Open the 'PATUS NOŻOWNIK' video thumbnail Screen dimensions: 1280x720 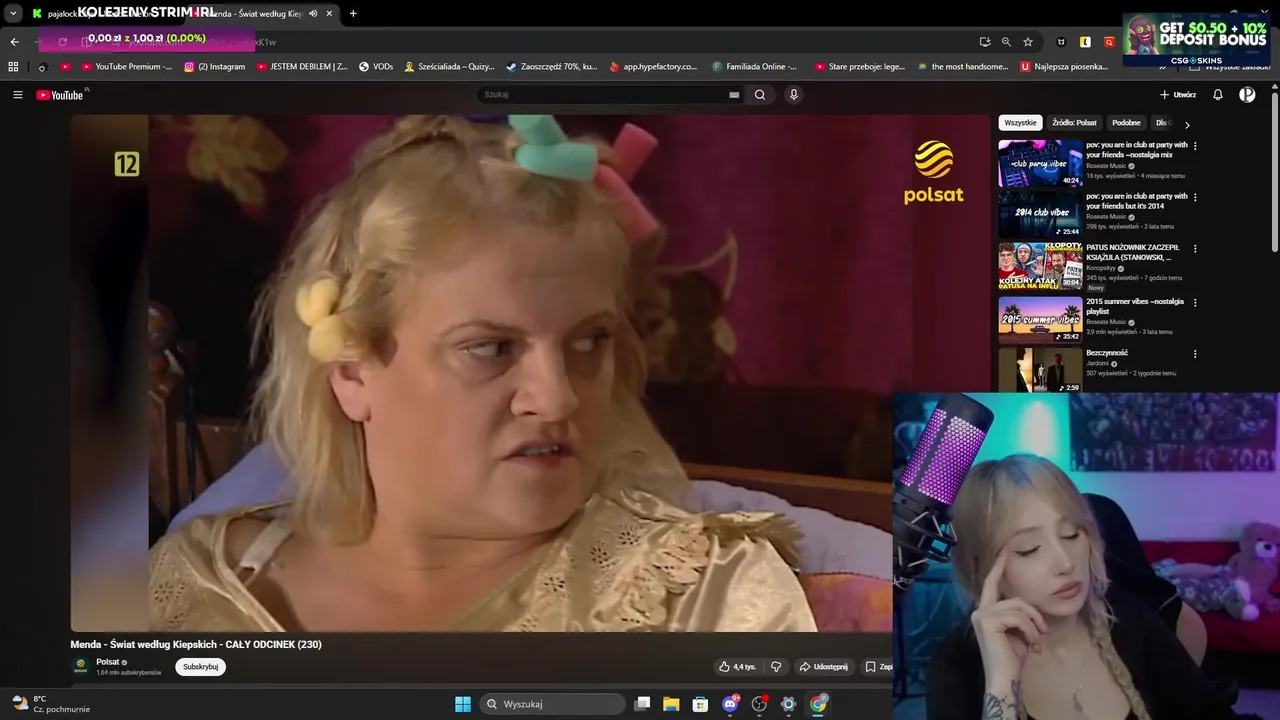point(1040,266)
